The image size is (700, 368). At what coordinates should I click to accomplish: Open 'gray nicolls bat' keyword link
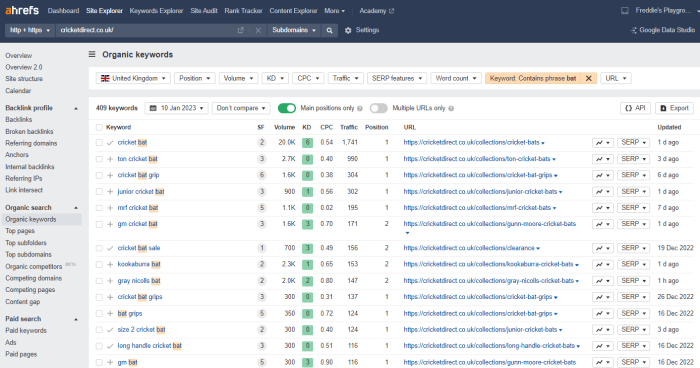pos(139,281)
